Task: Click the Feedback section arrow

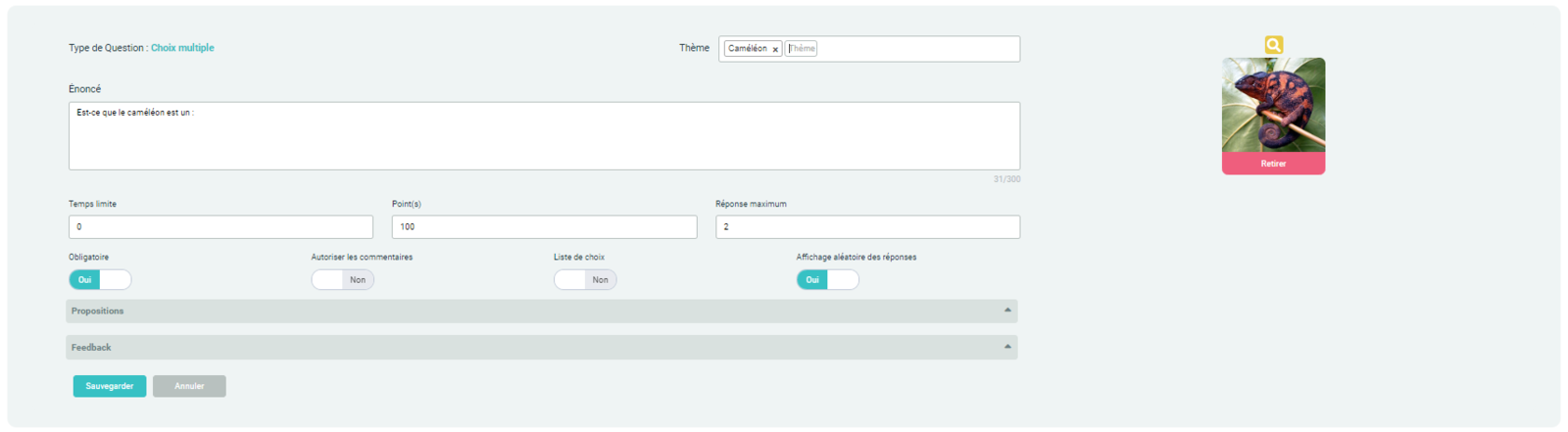Action: point(1007,347)
